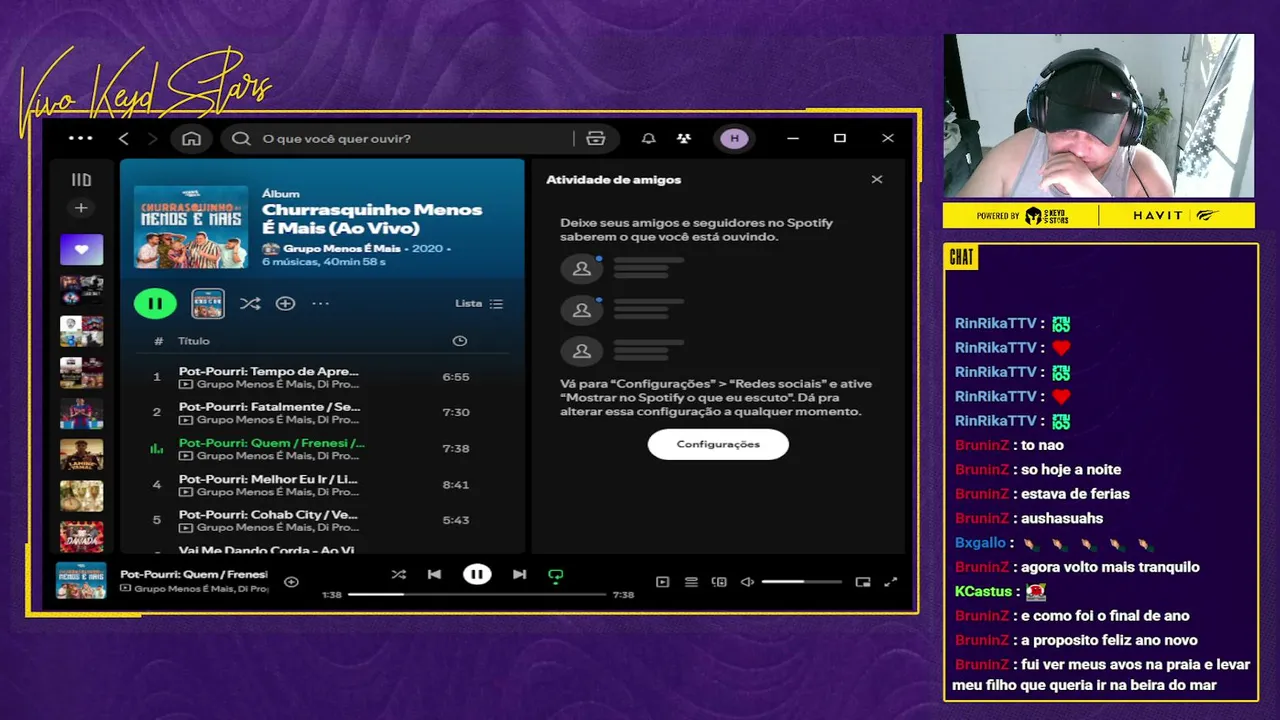The image size is (1280, 720).
Task: Click the streamer webcam feed
Action: click(1099, 116)
